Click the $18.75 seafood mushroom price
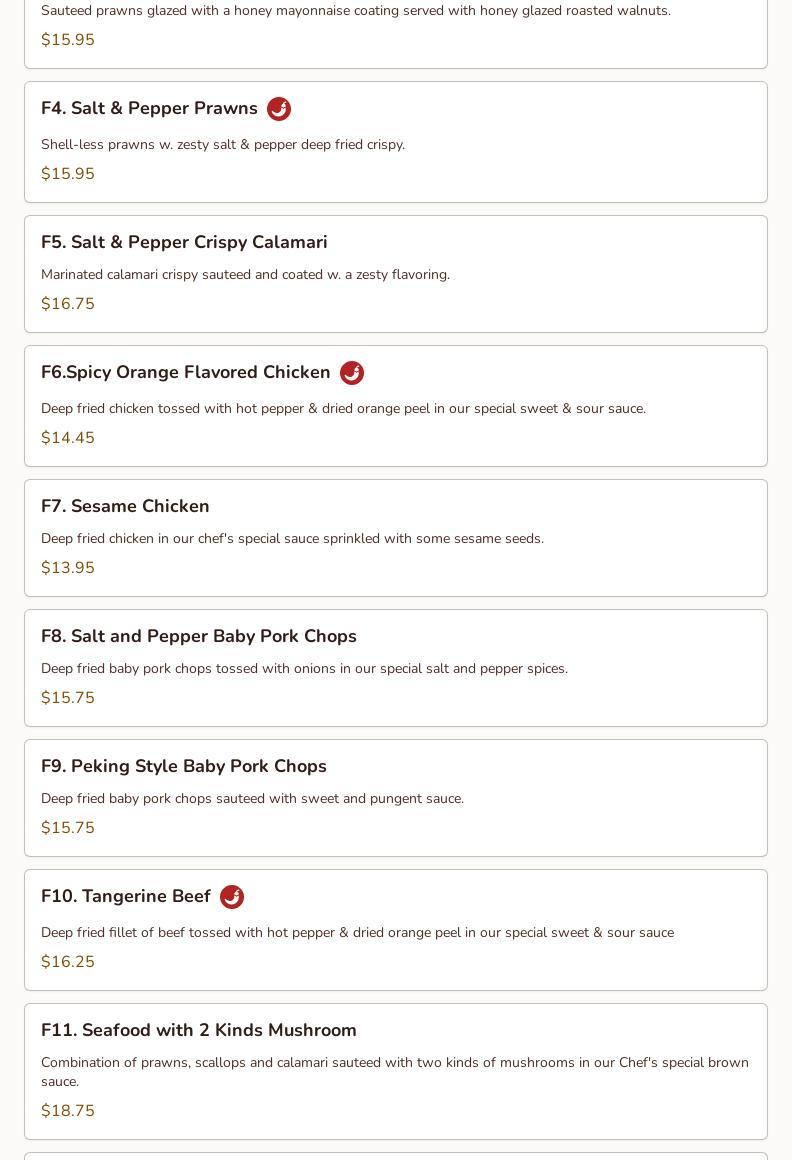792x1160 pixels. (x=68, y=1111)
